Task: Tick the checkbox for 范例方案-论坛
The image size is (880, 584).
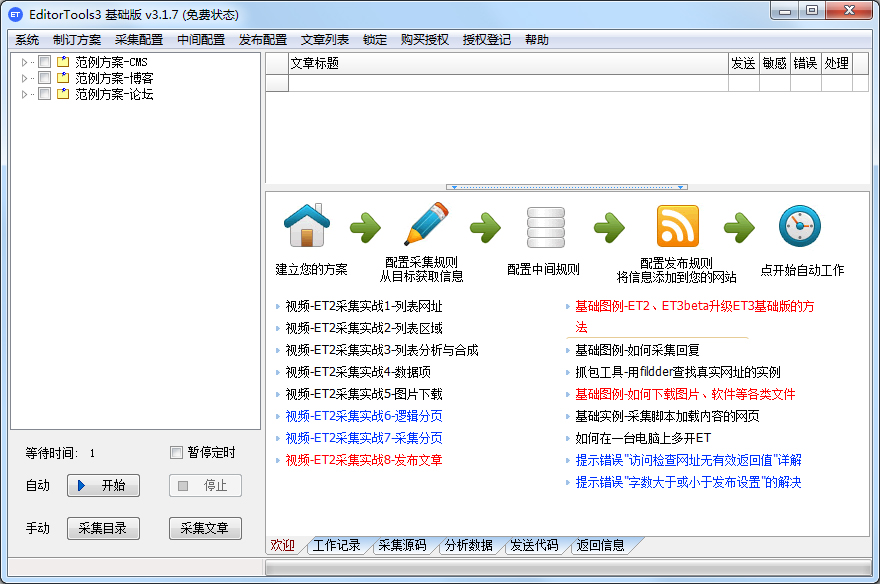Action: point(44,94)
